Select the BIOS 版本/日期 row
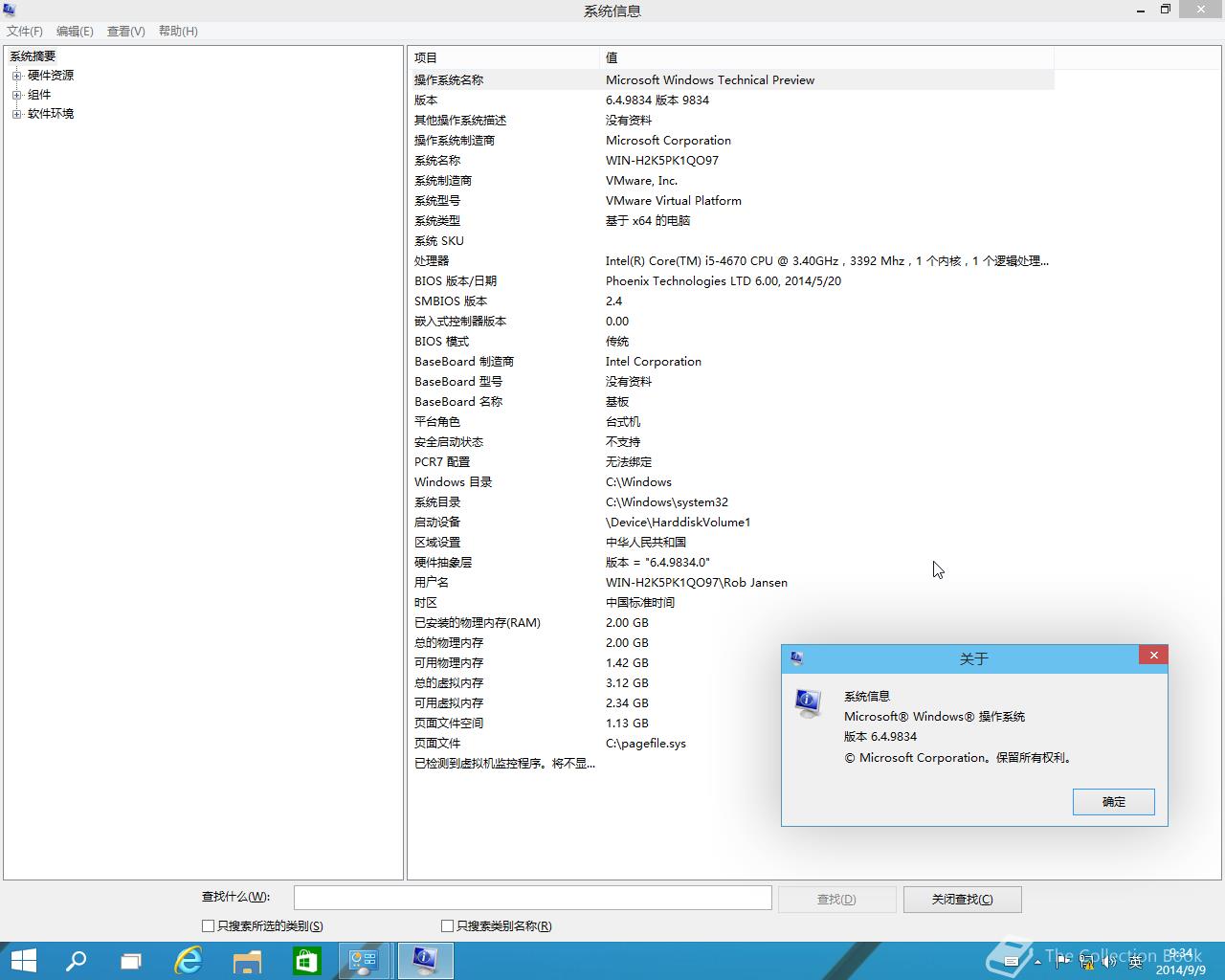 (731, 281)
